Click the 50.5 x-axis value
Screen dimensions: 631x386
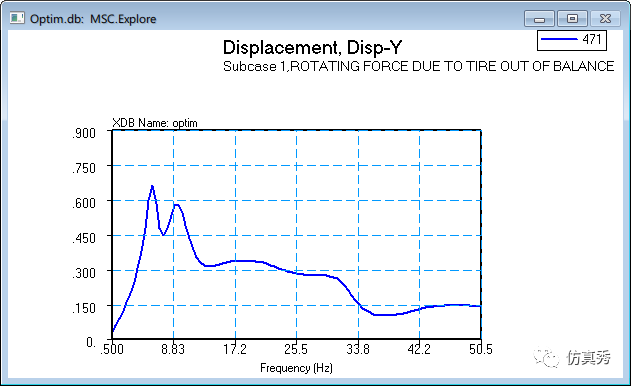[x=481, y=349]
